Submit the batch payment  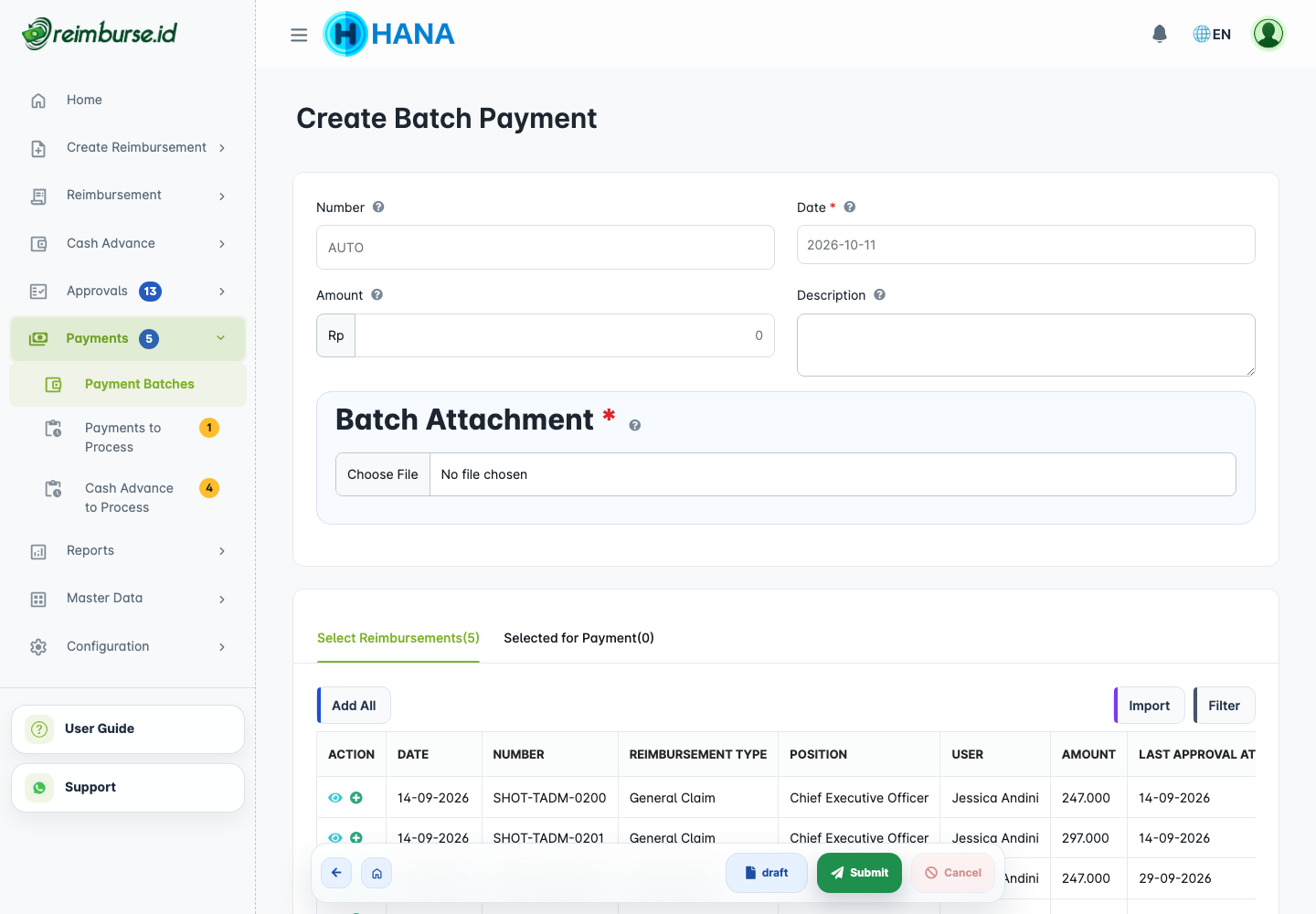[859, 873]
